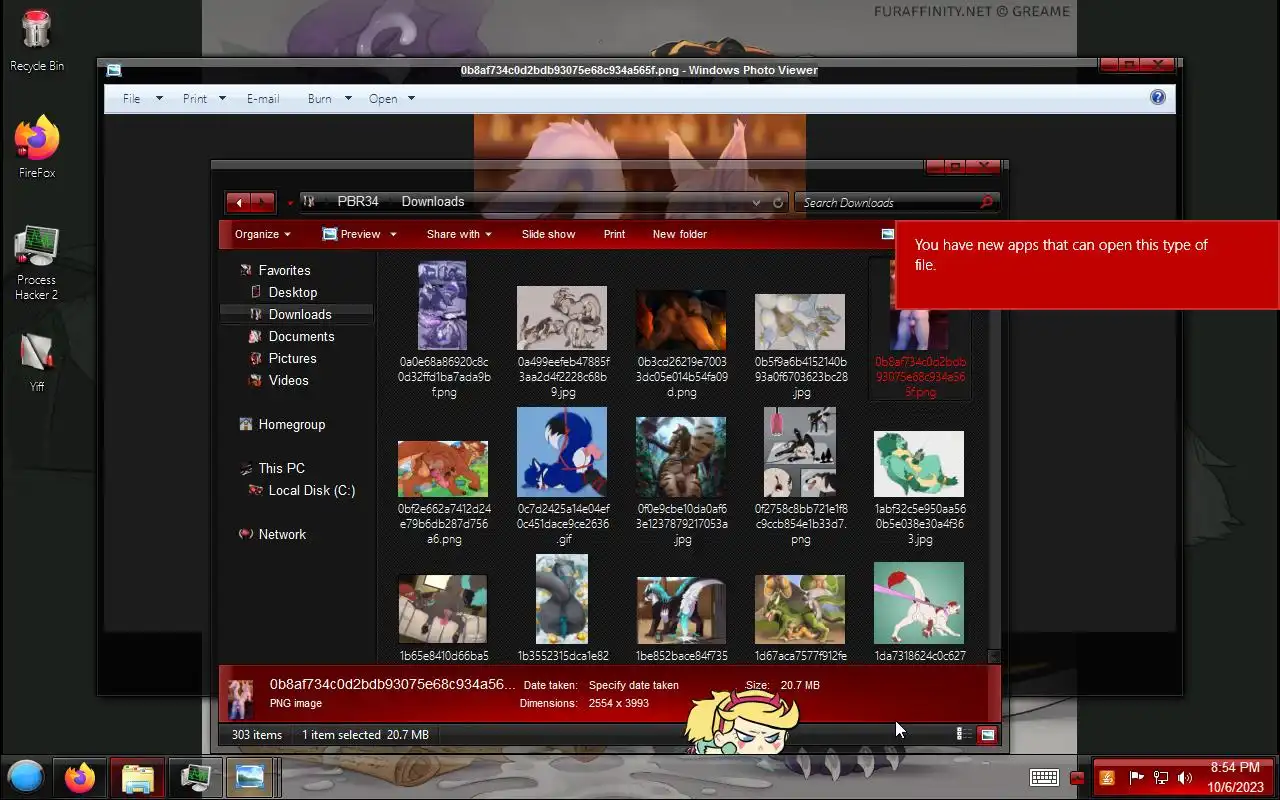
Task: Select Desktop under Favorites
Action: [293, 292]
